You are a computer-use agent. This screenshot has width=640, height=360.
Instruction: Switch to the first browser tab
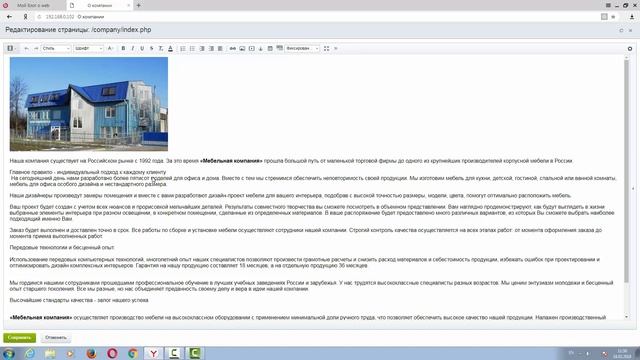33,5
